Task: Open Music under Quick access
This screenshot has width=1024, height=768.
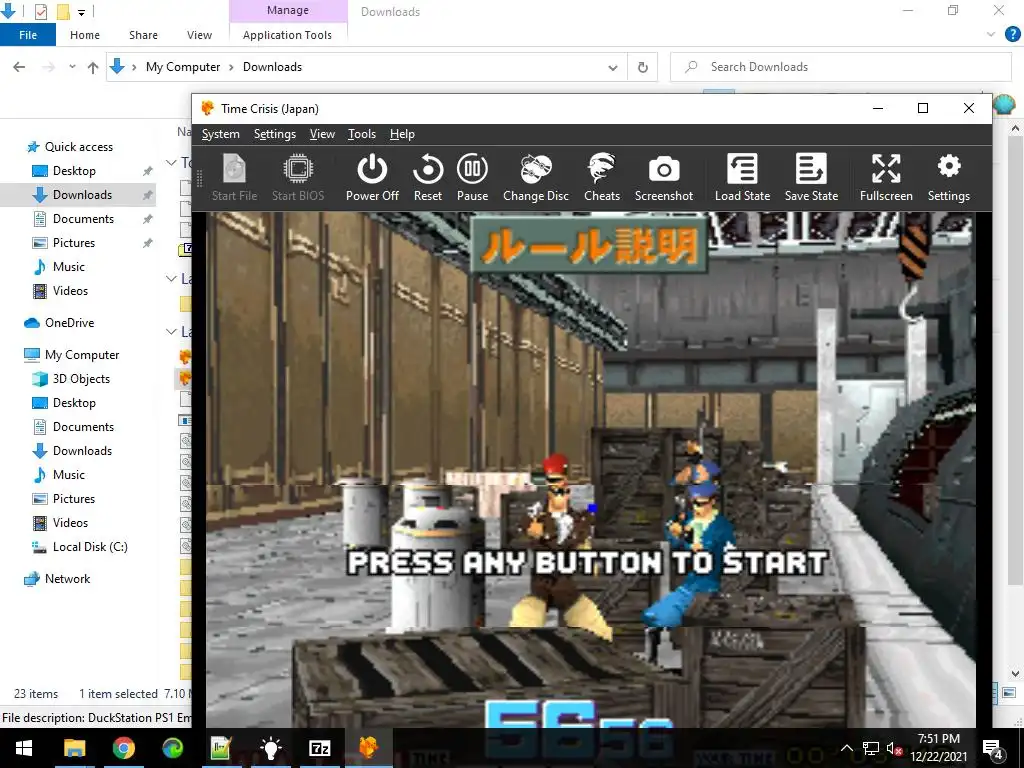Action: click(x=69, y=266)
